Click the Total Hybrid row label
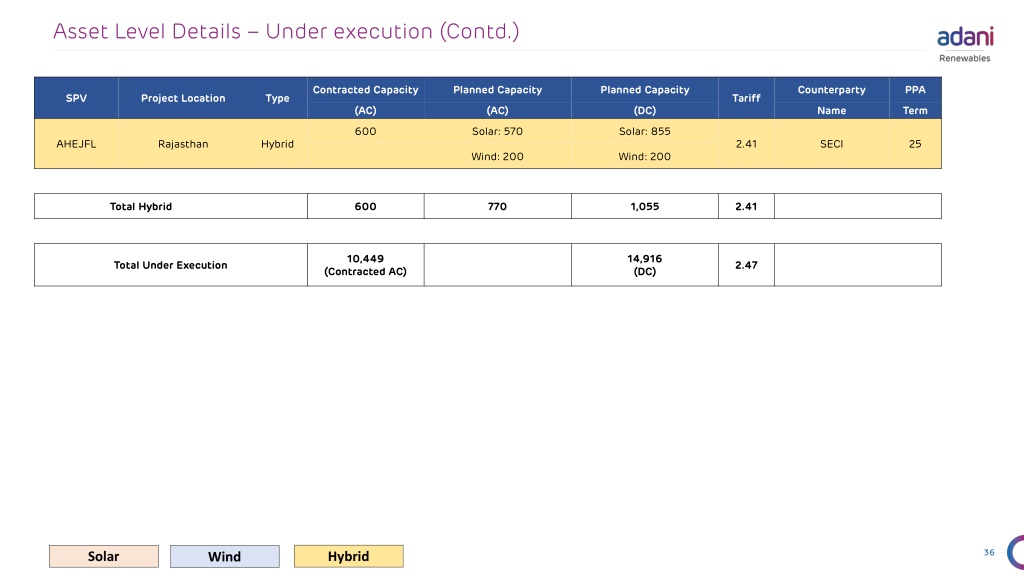 [141, 206]
